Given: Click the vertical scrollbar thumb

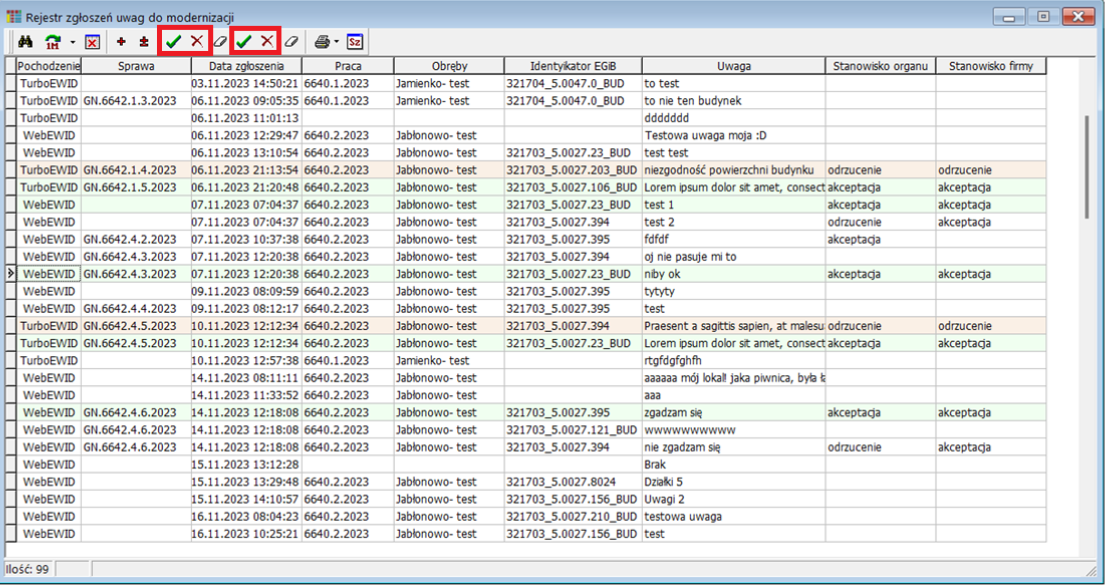Looking at the screenshot, I should click(1089, 165).
